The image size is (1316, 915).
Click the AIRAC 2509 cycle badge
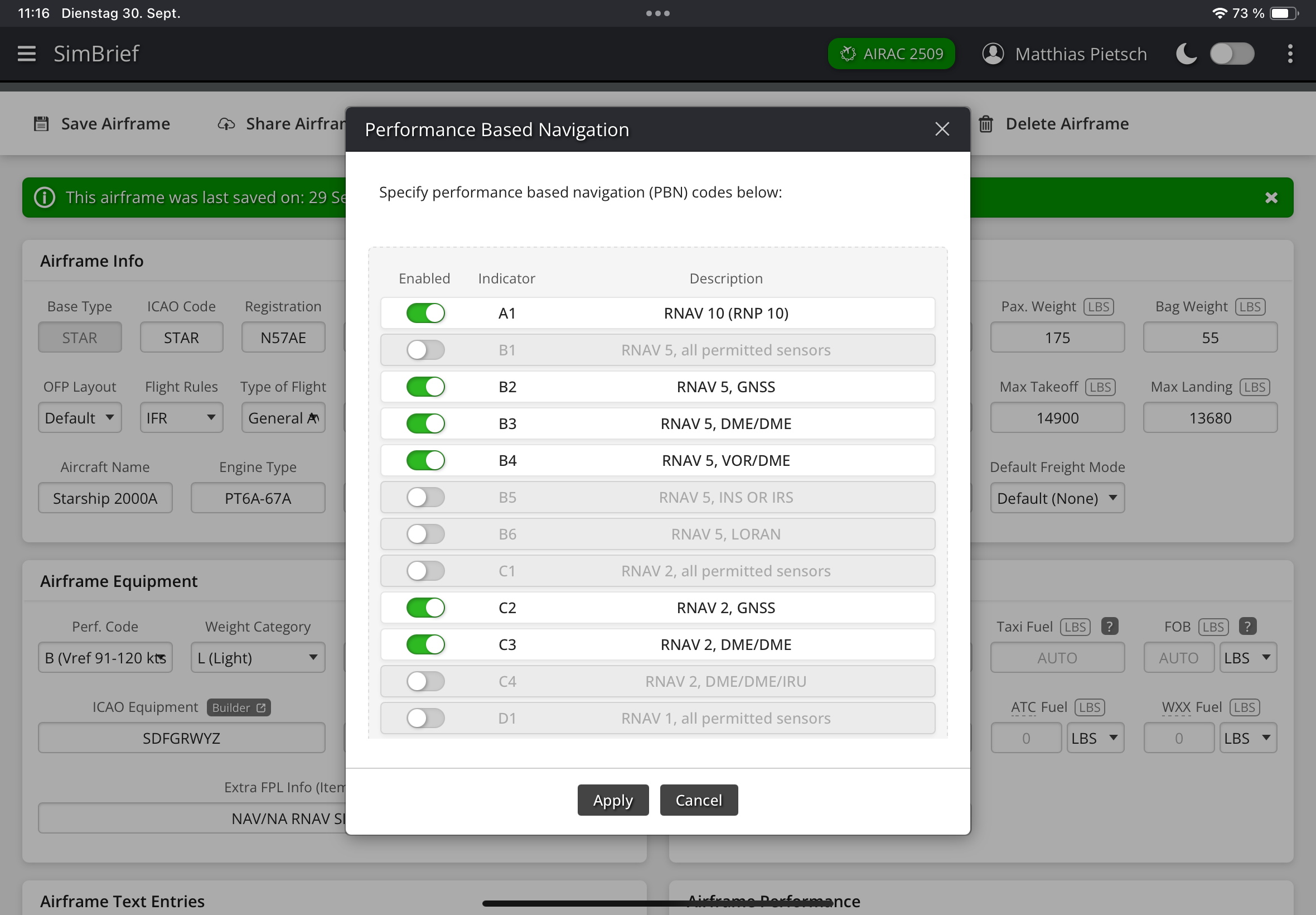tap(891, 54)
